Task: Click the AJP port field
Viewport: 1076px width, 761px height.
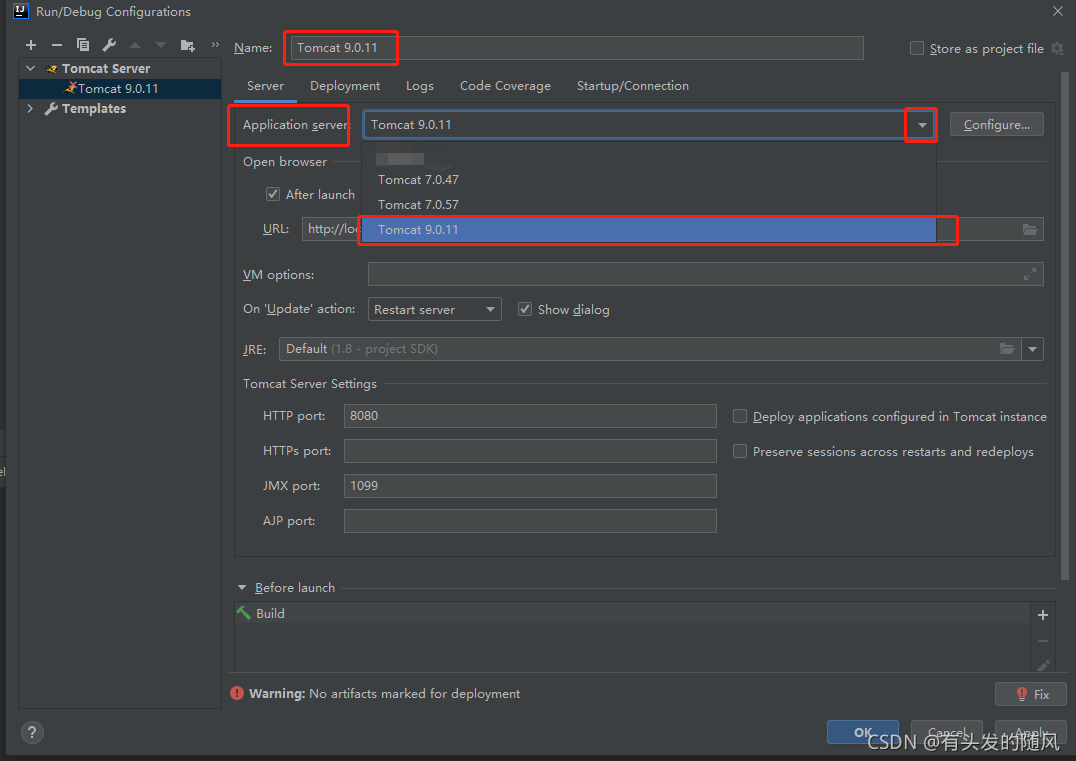Action: pos(530,521)
